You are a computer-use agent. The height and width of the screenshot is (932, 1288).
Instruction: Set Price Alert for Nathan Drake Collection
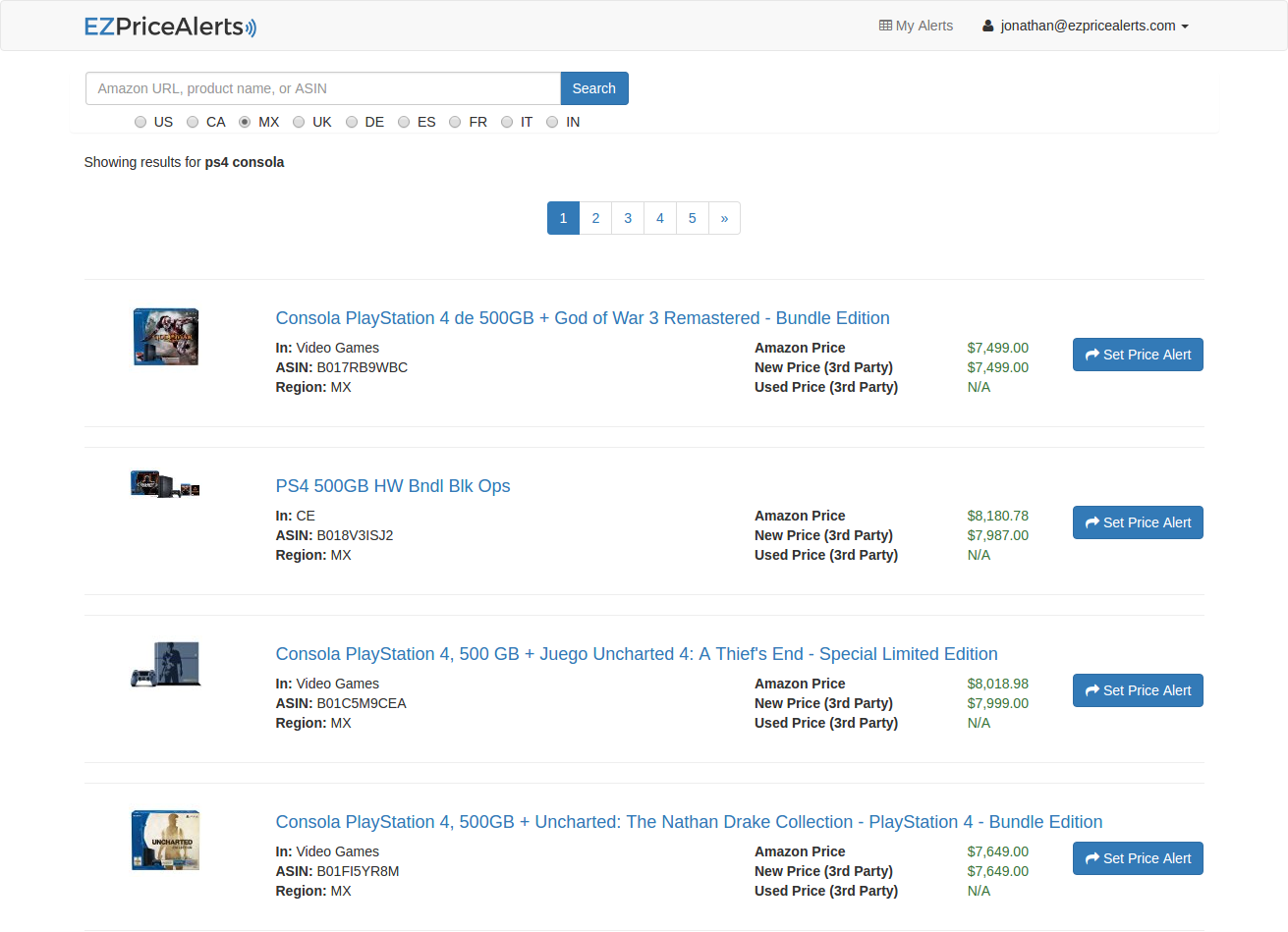coord(1138,858)
